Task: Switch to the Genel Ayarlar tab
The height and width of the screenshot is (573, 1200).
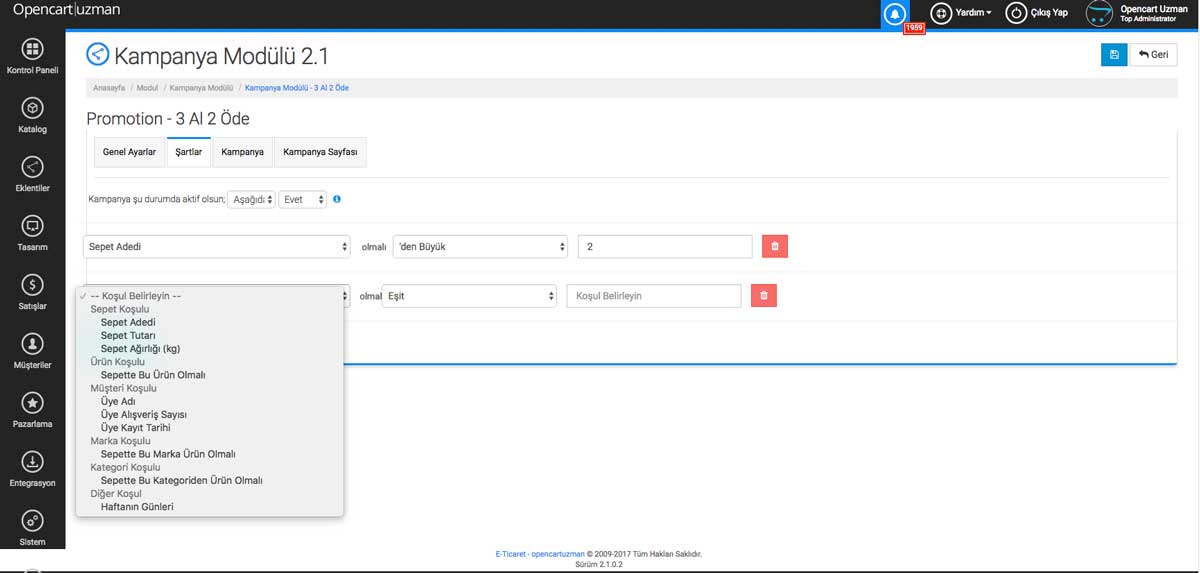Action: [x=129, y=152]
